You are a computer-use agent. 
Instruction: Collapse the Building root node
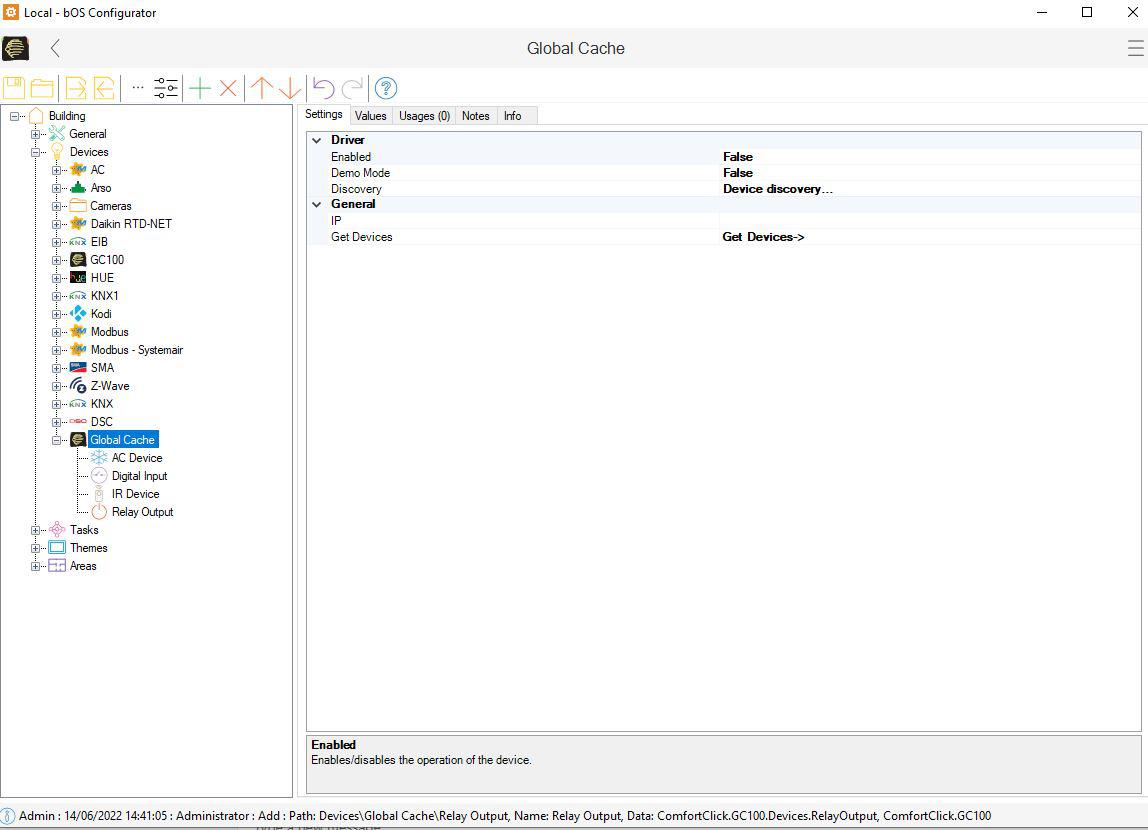14,116
